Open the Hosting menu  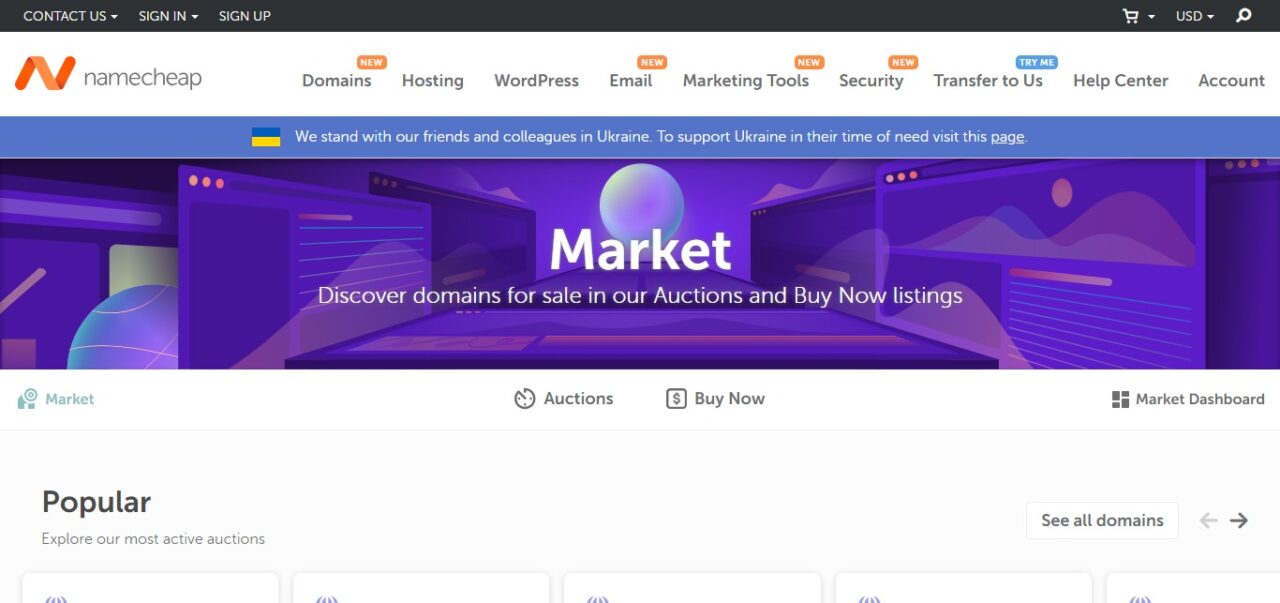tap(433, 81)
